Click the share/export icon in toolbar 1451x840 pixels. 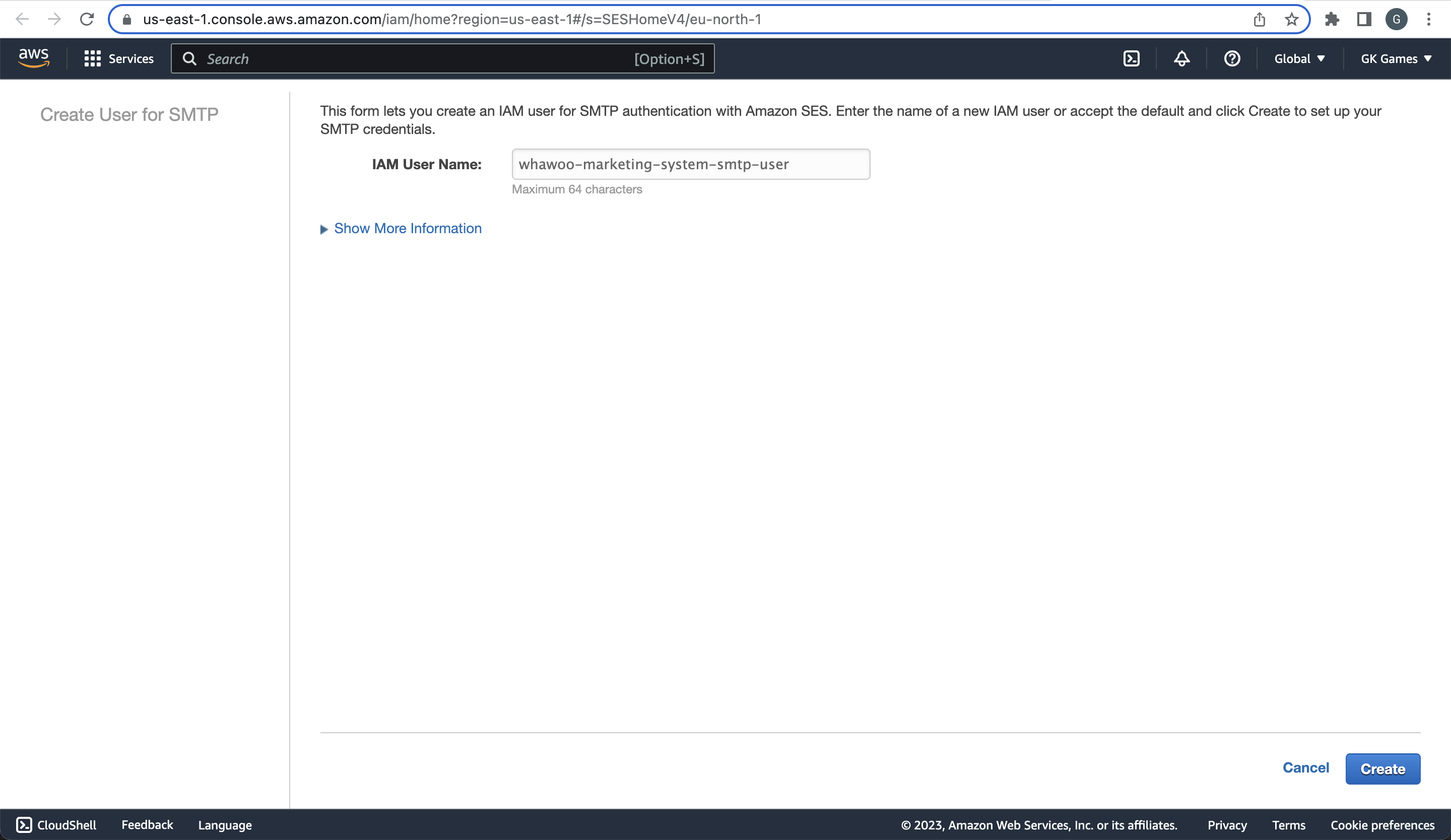[x=1259, y=19]
